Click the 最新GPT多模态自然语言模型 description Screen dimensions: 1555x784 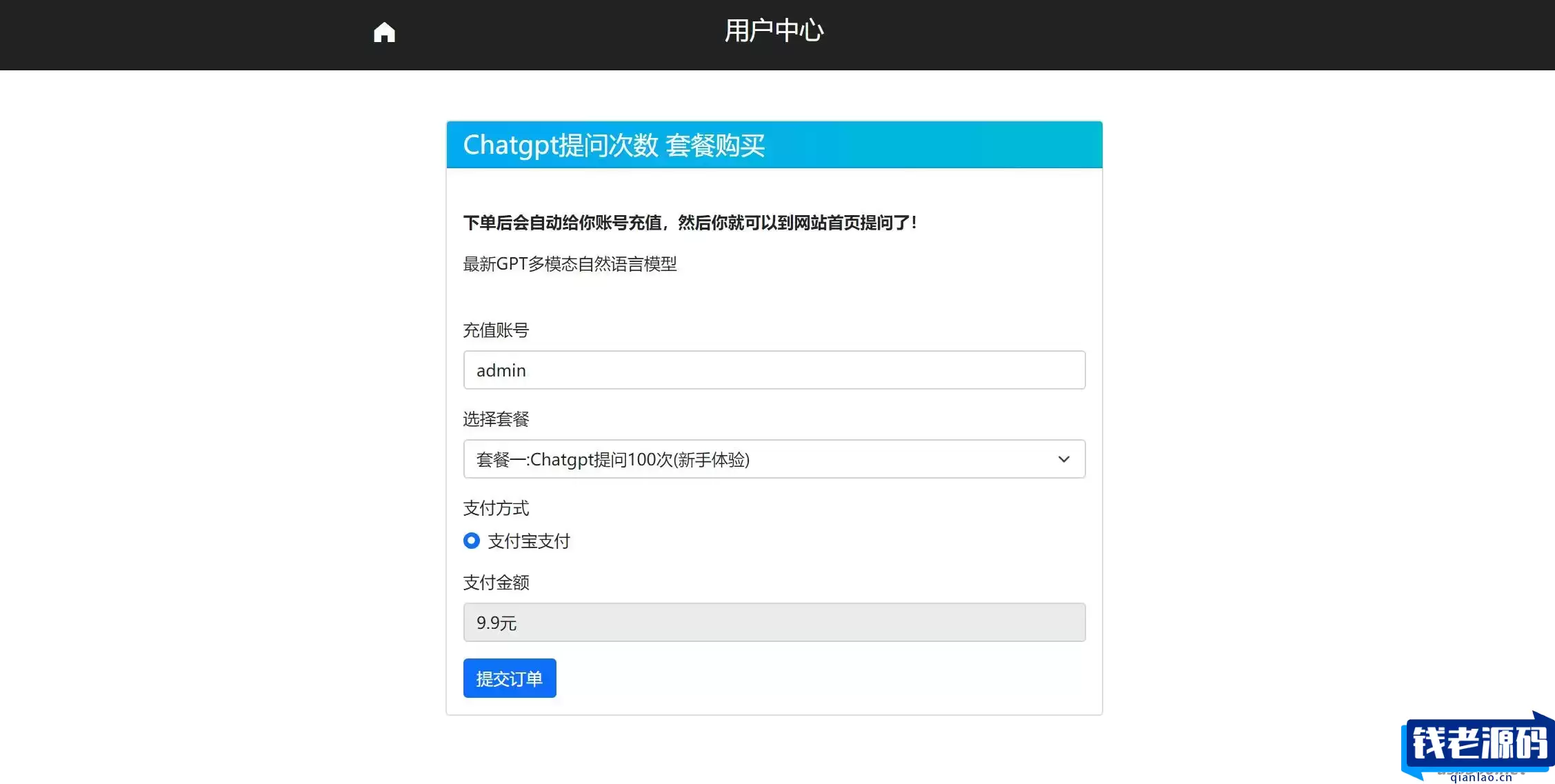570,264
